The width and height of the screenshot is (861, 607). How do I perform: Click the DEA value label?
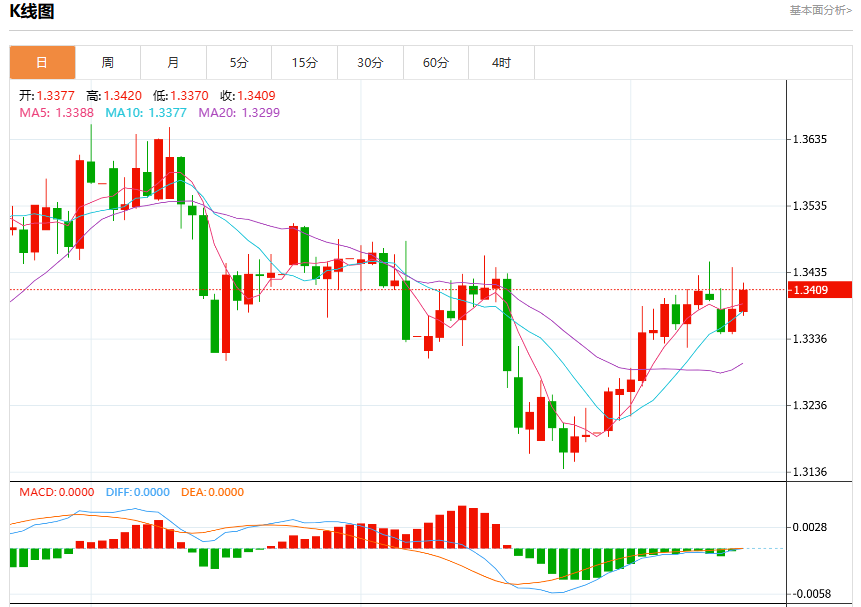[x=213, y=492]
